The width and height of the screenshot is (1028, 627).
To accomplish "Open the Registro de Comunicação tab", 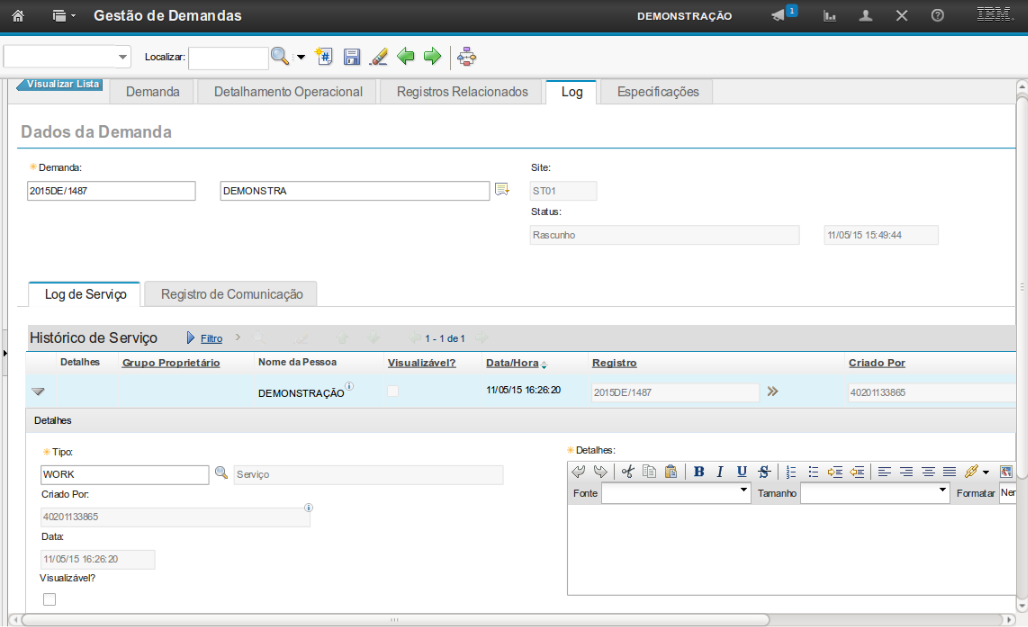I will point(231,294).
